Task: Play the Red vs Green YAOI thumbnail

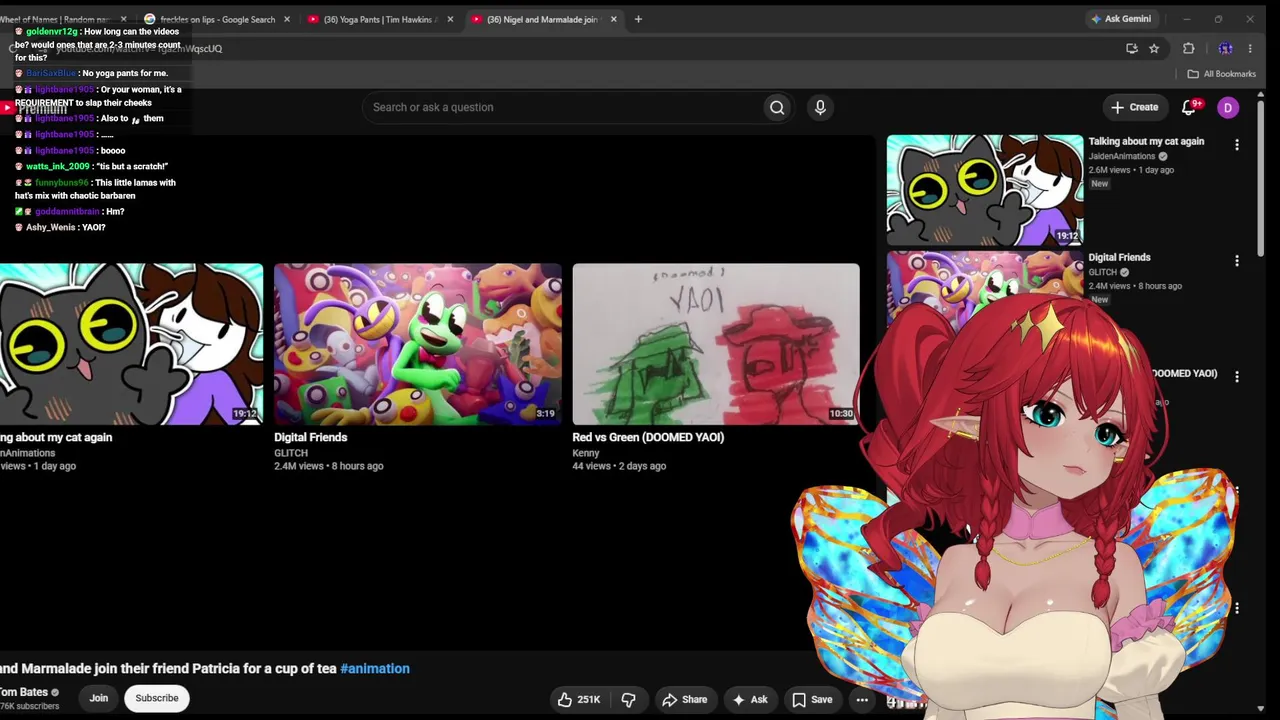Action: pos(716,344)
